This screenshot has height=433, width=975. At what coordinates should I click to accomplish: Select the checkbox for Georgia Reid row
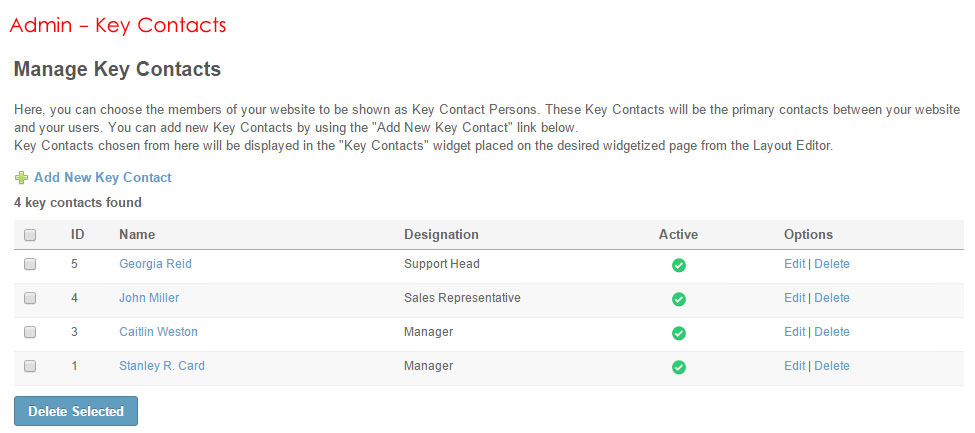click(30, 264)
